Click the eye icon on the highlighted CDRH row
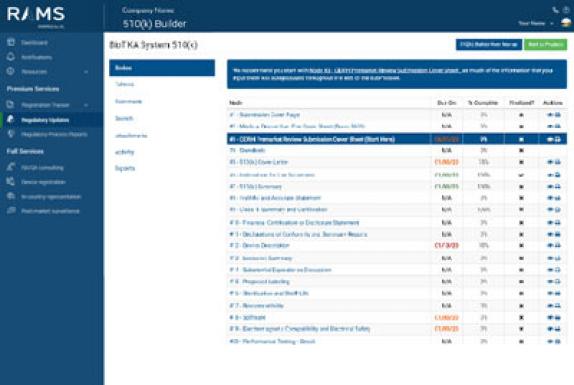This screenshot has width=574, height=385. point(550,139)
